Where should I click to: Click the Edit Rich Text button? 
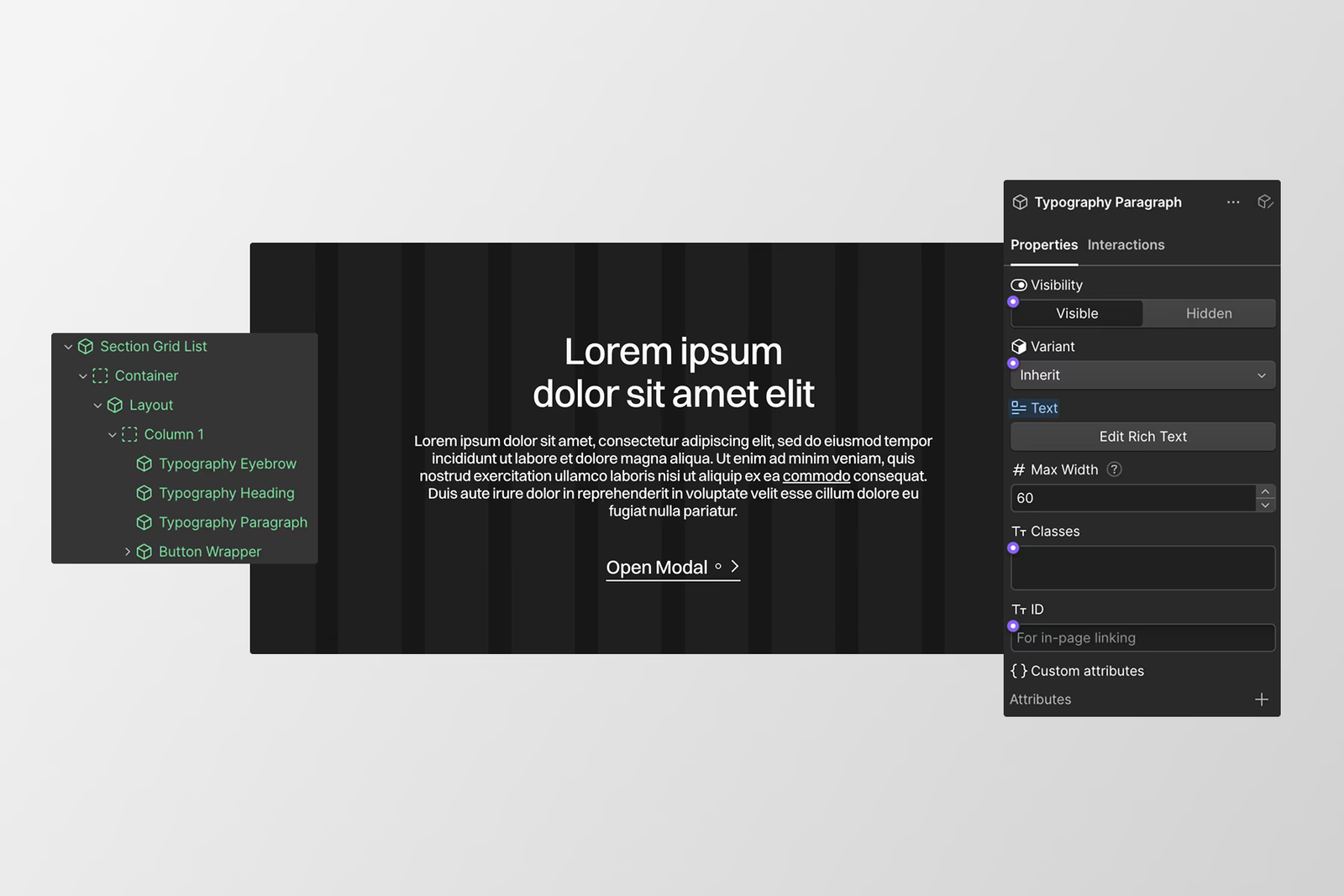click(1142, 437)
